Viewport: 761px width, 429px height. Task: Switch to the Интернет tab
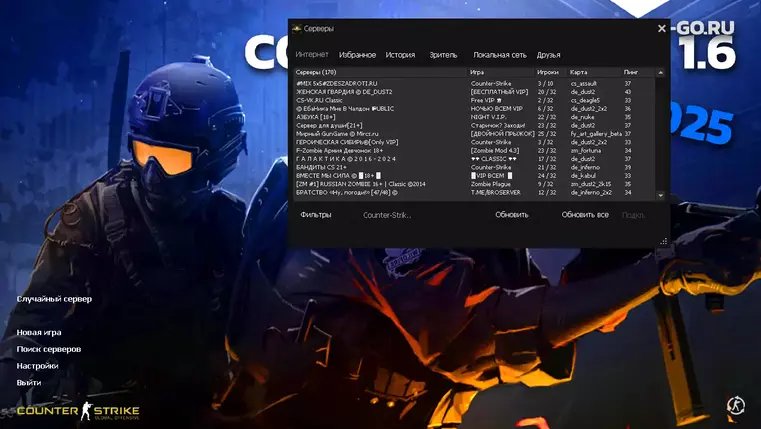(312, 55)
